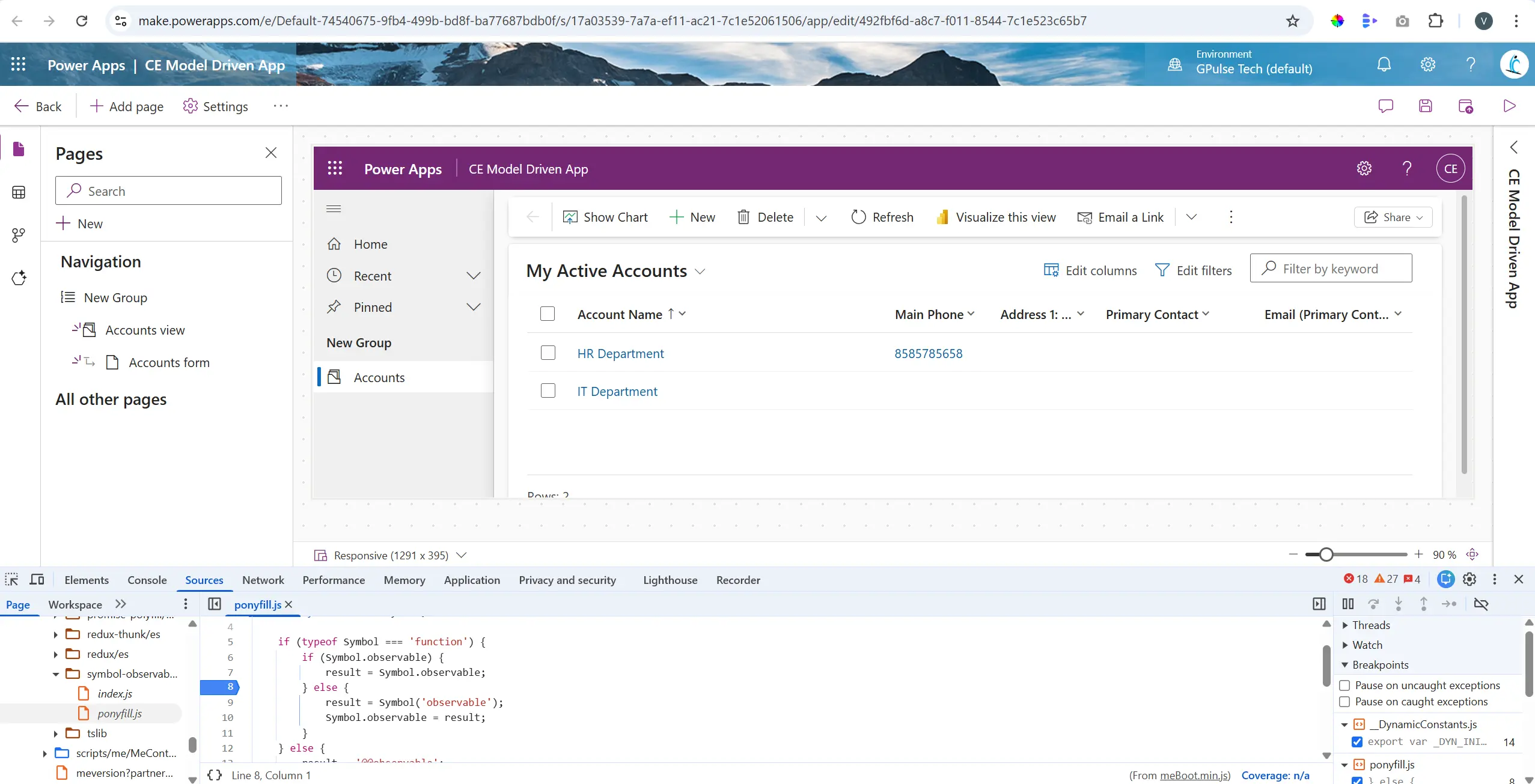Open the HR Department account link
This screenshot has height=784, width=1535.
[x=620, y=353]
